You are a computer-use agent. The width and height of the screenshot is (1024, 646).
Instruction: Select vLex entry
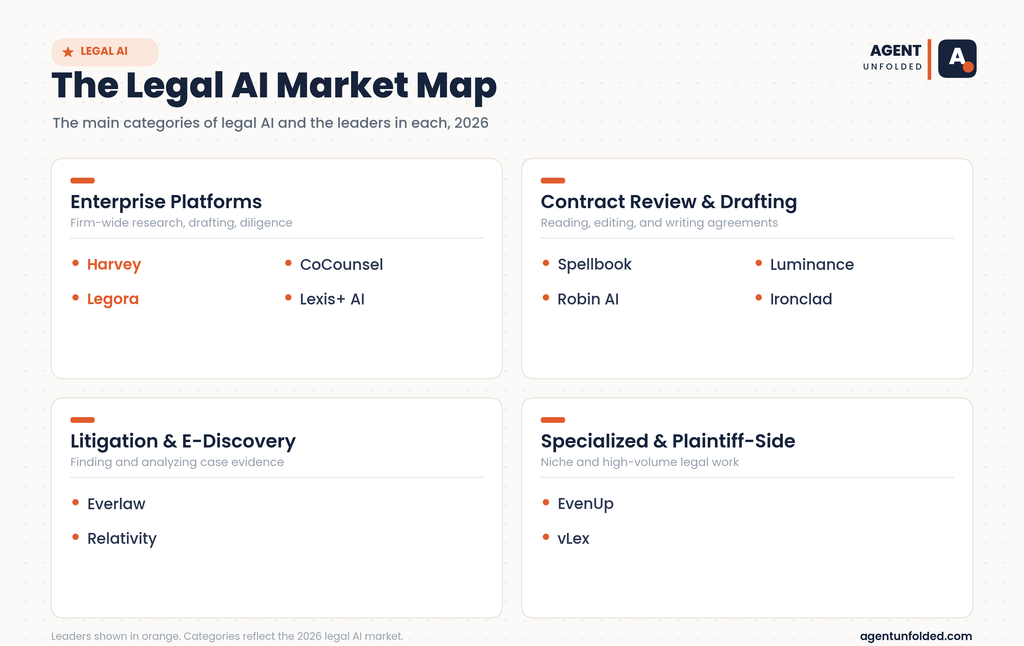coord(573,539)
